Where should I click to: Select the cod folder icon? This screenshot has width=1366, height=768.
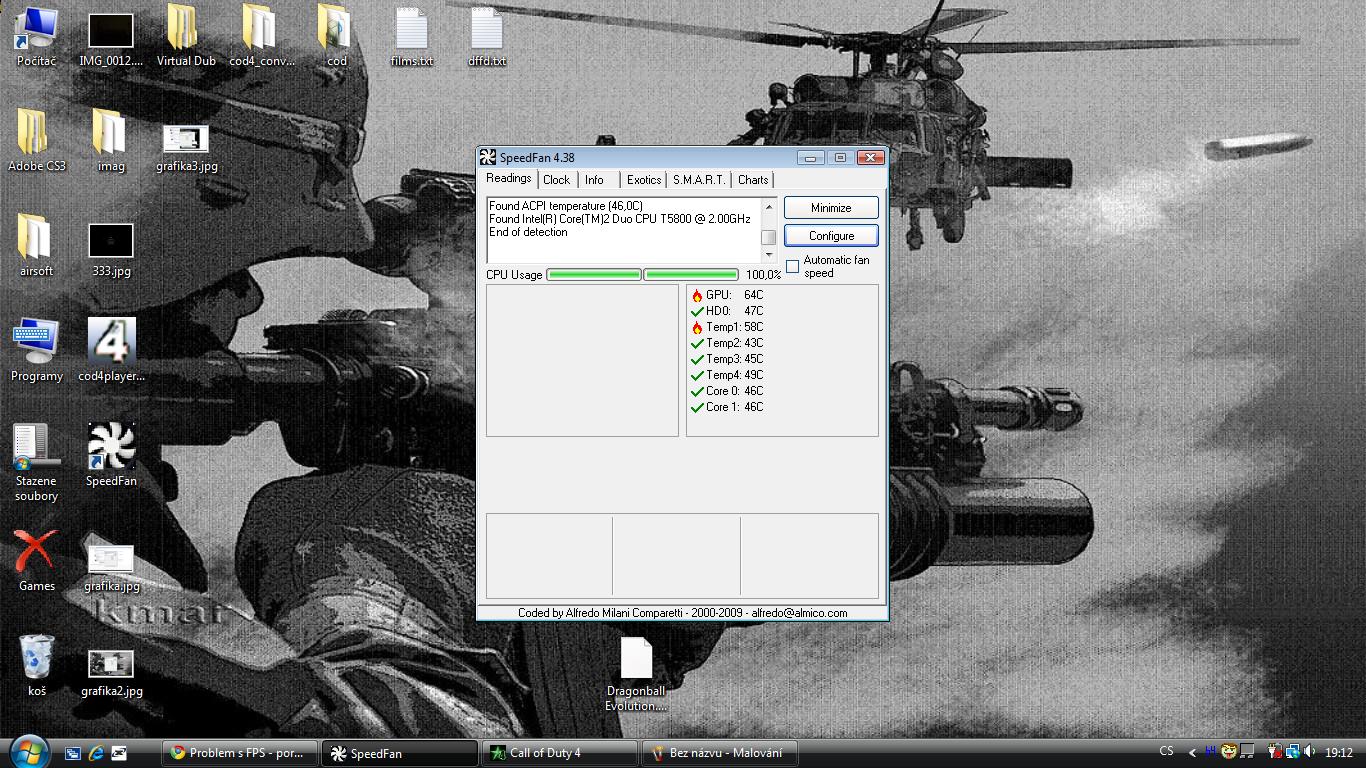(337, 36)
